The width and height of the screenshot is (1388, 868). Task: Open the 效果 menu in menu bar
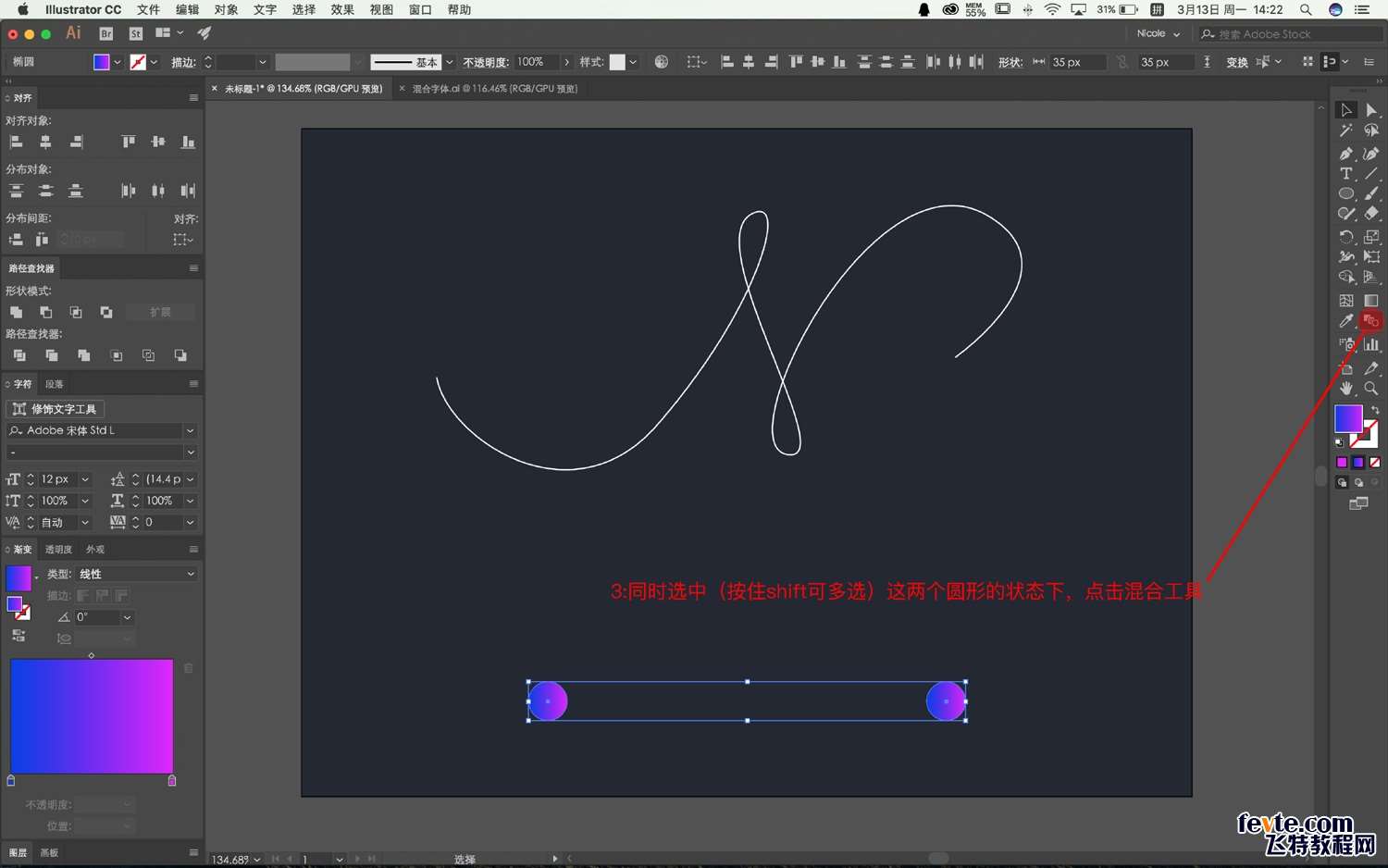[x=342, y=9]
